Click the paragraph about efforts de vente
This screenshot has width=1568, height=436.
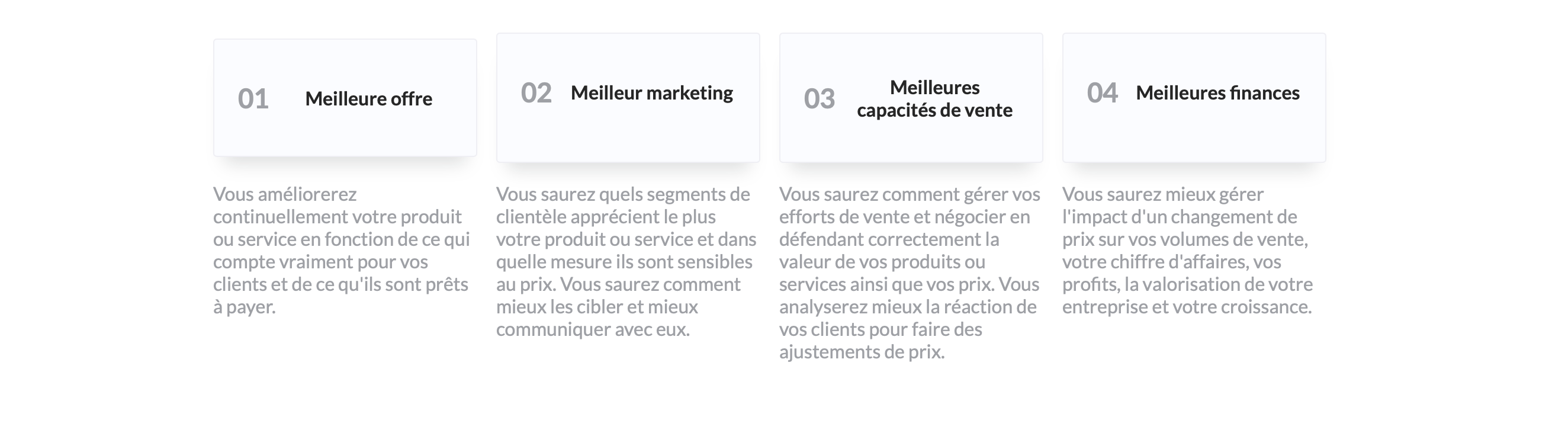tap(910, 273)
